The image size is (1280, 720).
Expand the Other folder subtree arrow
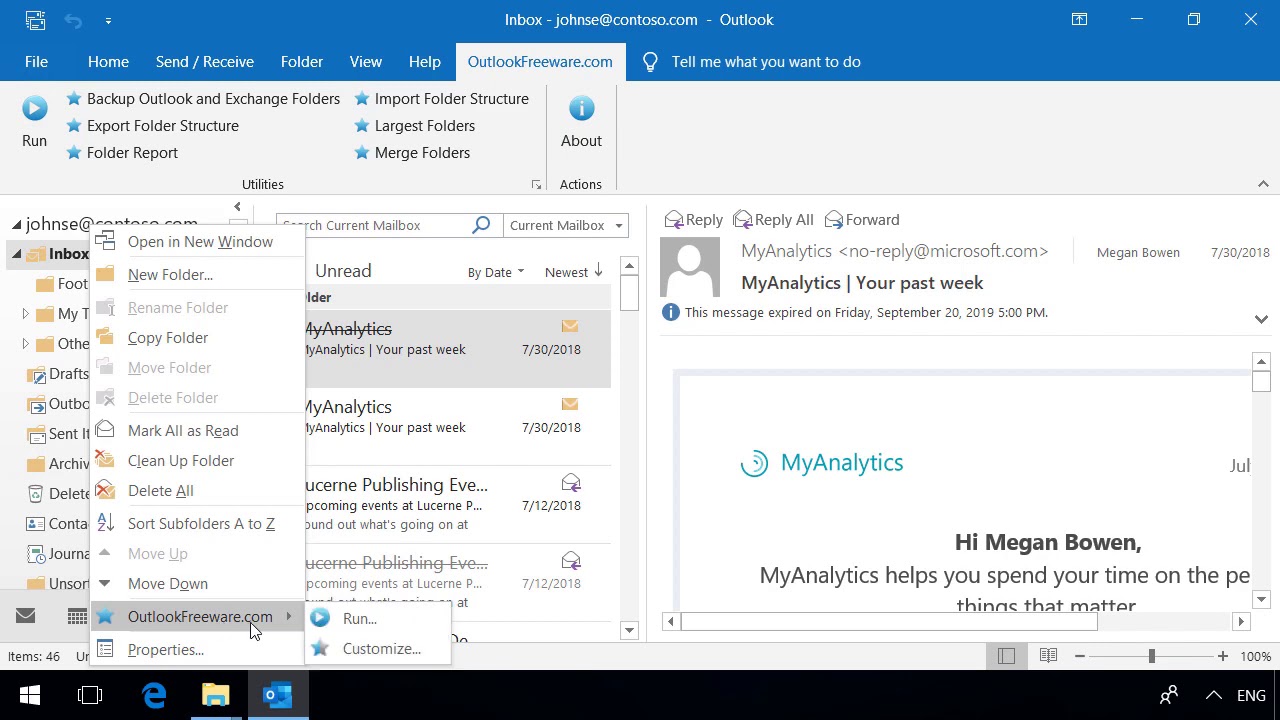pyautogui.click(x=25, y=344)
